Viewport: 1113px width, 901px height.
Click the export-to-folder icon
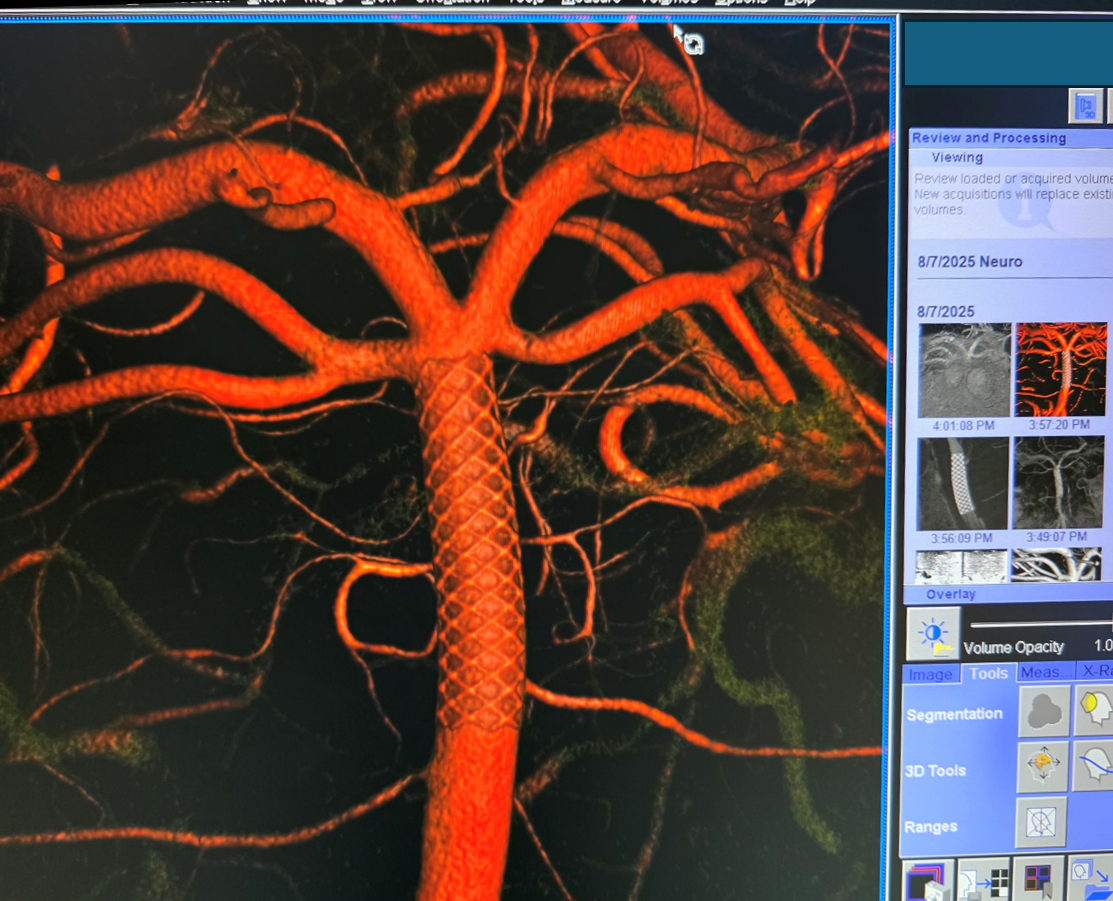[1091, 881]
